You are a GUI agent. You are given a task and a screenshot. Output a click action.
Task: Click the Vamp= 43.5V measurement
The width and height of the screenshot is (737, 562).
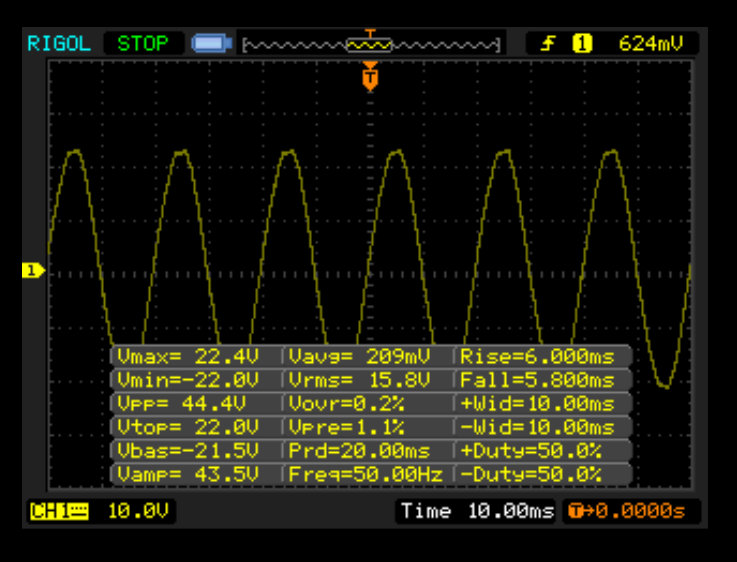(x=188, y=474)
